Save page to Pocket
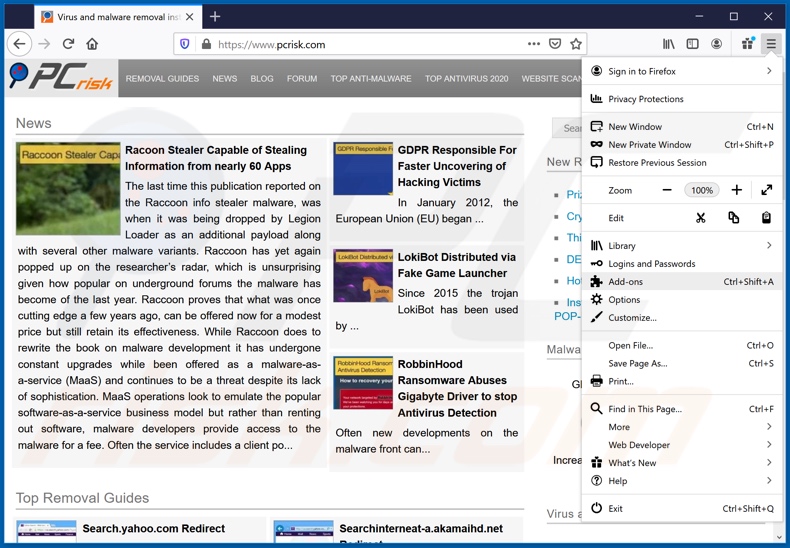The height and width of the screenshot is (548, 790). coord(555,44)
